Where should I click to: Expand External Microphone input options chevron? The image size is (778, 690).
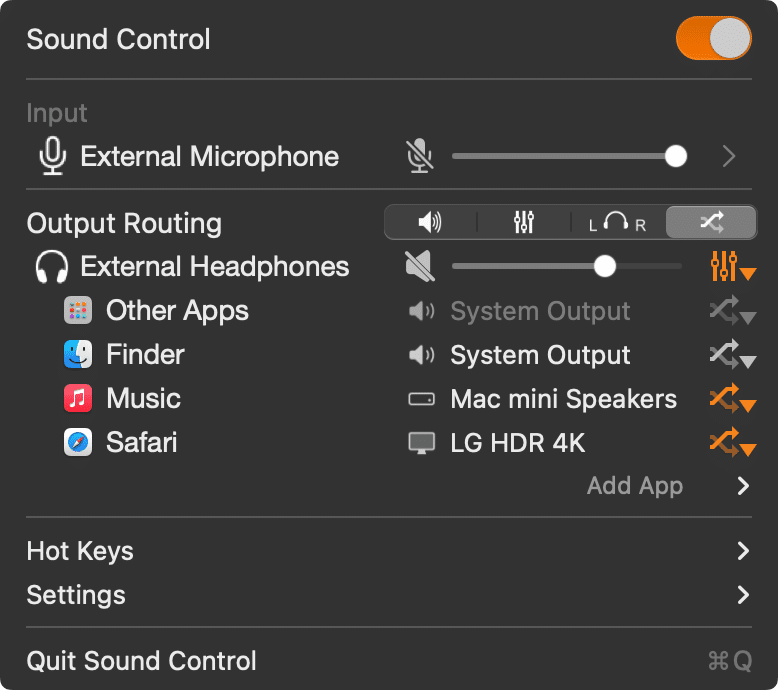pyautogui.click(x=729, y=157)
